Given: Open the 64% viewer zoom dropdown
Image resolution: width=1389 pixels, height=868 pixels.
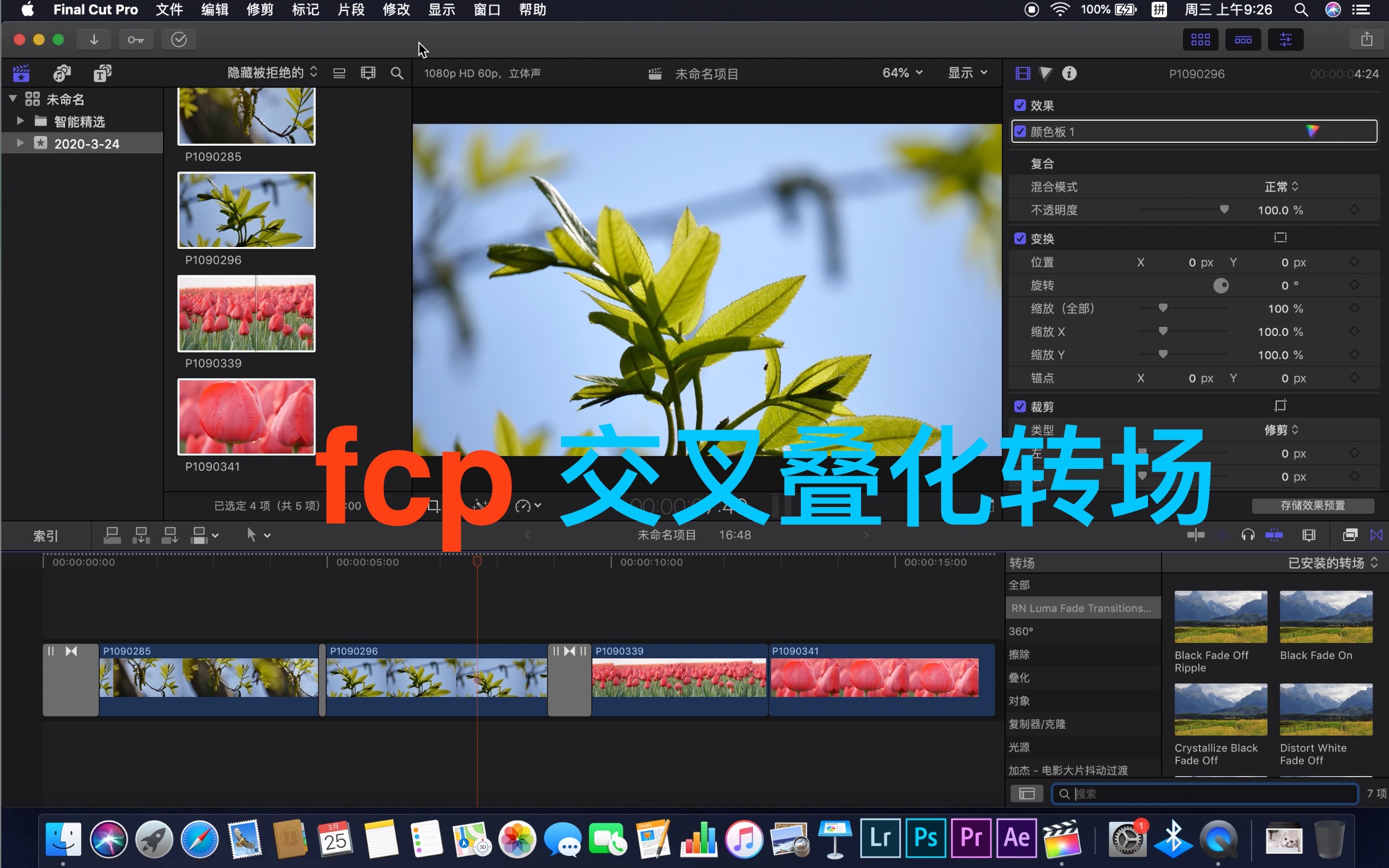Looking at the screenshot, I should click(903, 73).
